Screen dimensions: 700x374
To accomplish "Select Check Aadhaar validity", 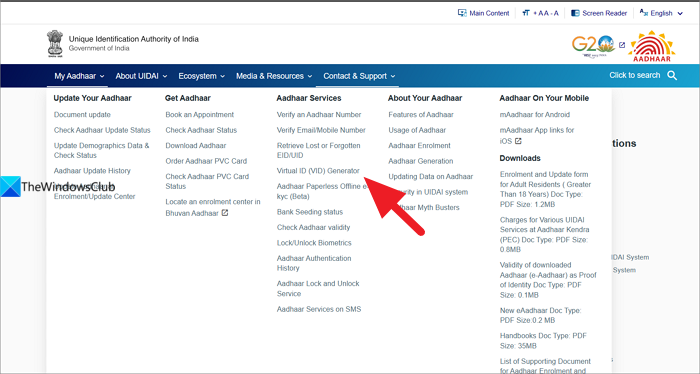I will (313, 228).
